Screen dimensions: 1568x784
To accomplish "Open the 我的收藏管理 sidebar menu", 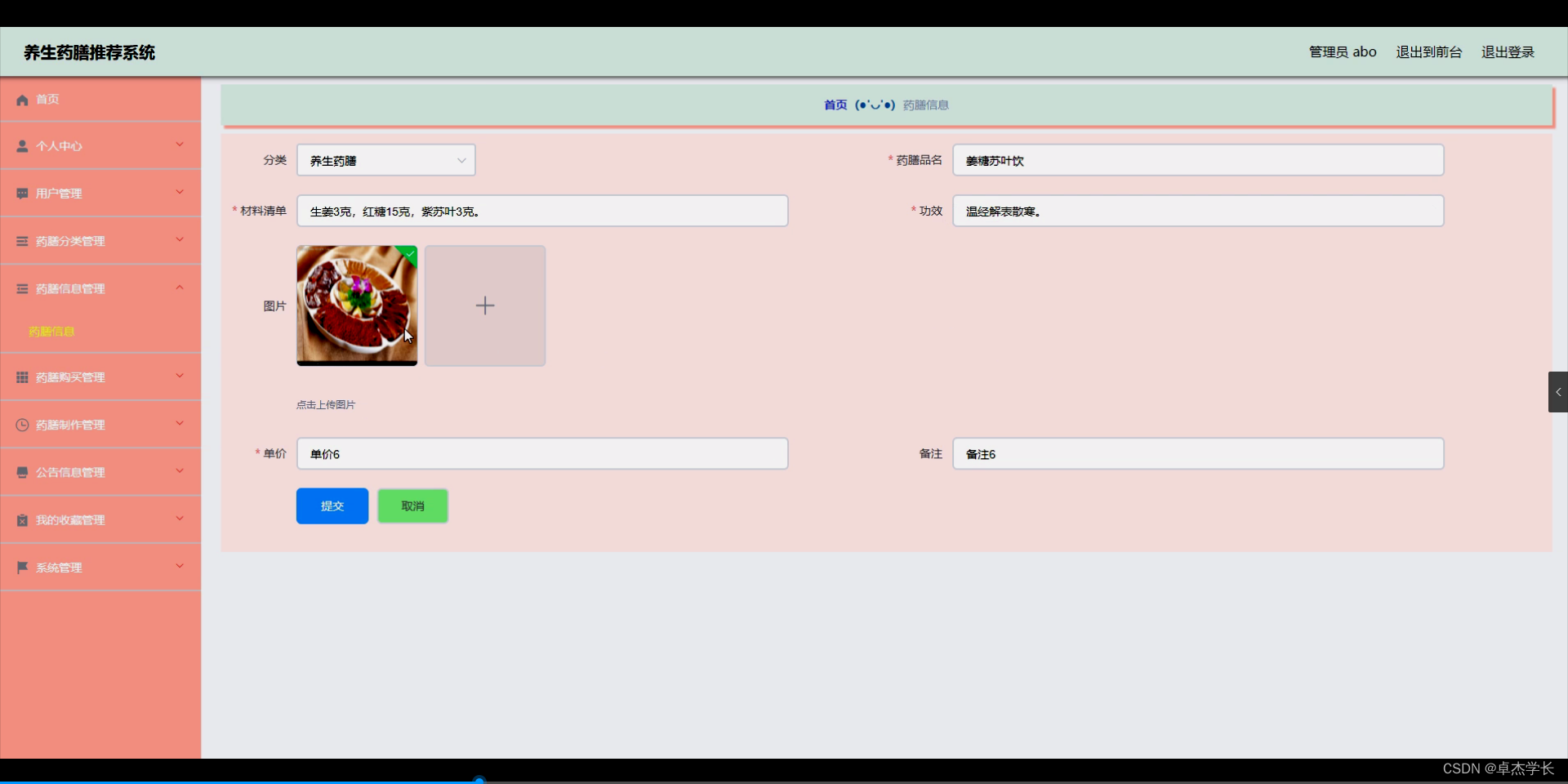I will [100, 520].
